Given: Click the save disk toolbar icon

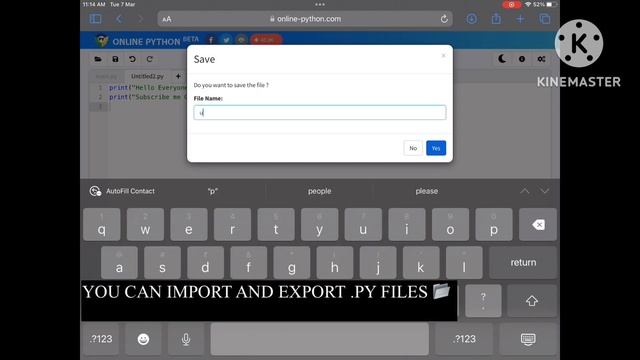Looking at the screenshot, I should (116, 59).
